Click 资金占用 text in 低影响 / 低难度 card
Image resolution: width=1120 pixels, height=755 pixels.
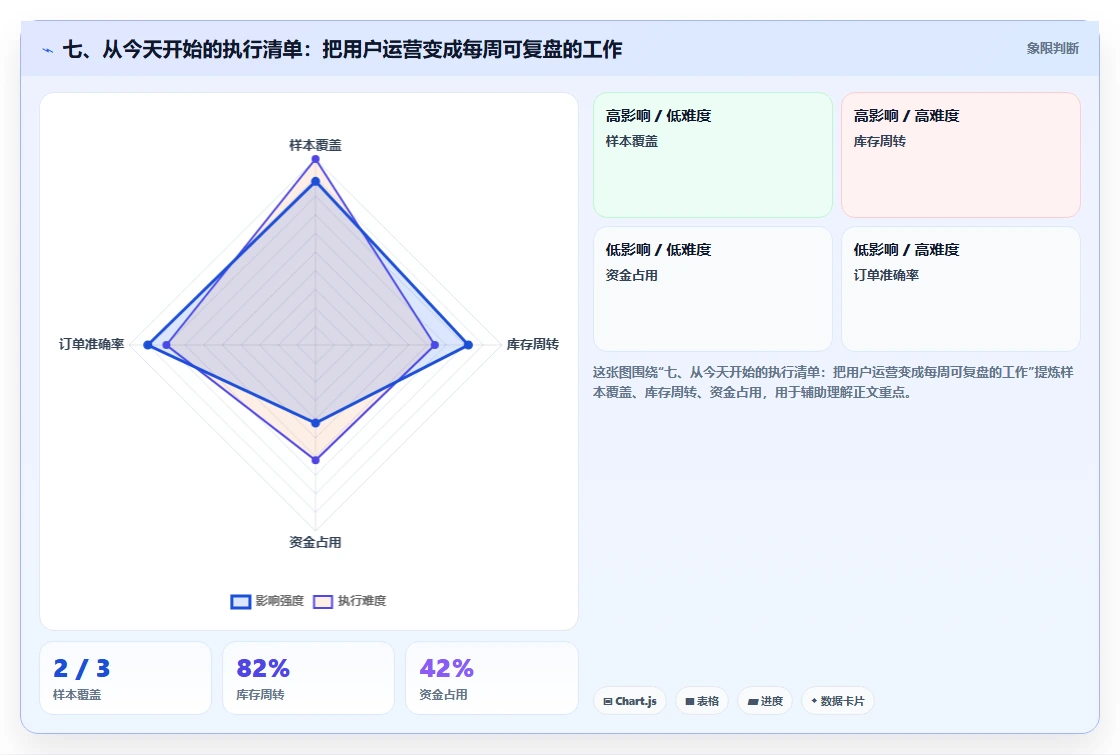point(631,275)
